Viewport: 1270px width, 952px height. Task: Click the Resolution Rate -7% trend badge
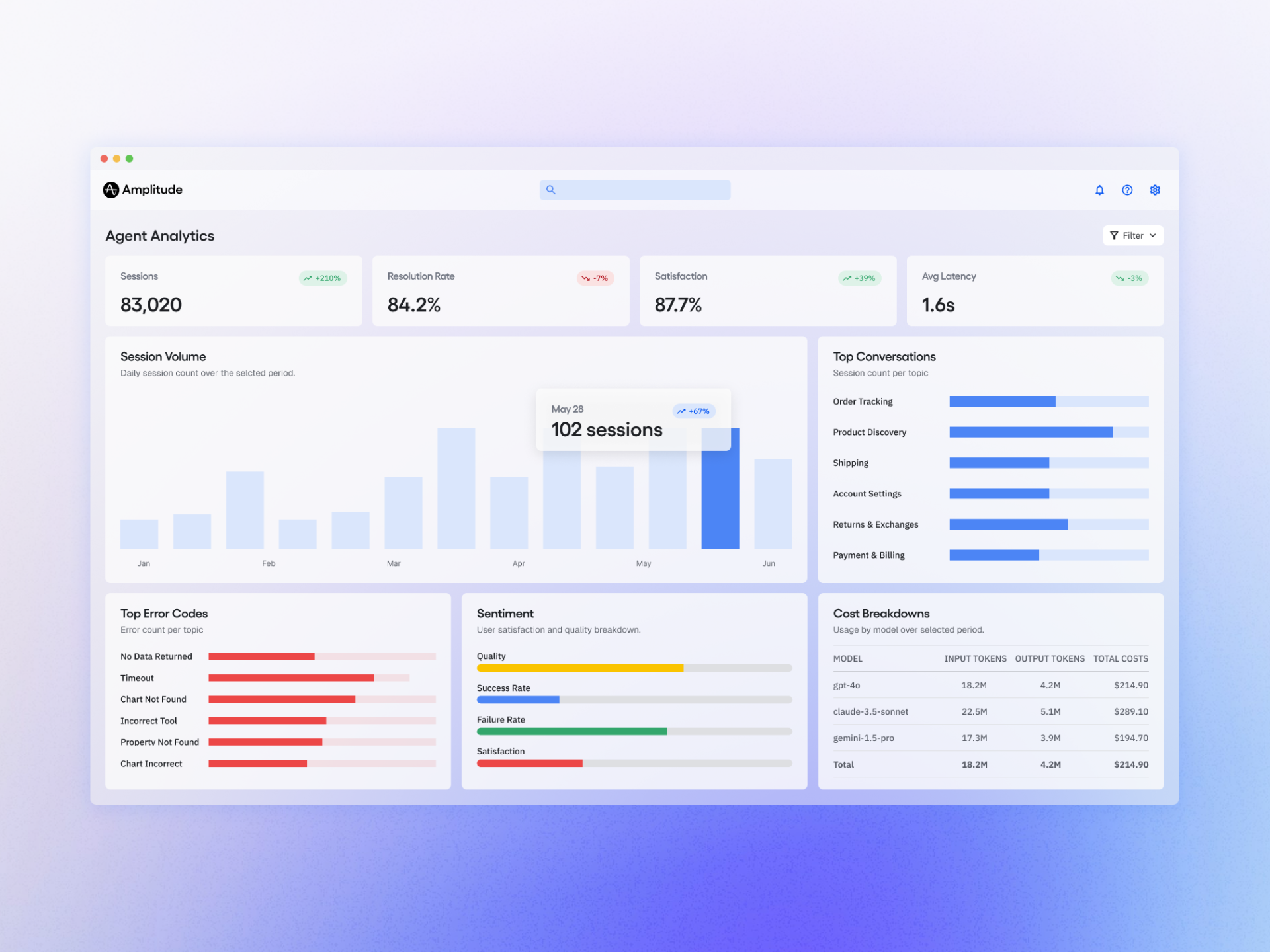click(x=595, y=278)
